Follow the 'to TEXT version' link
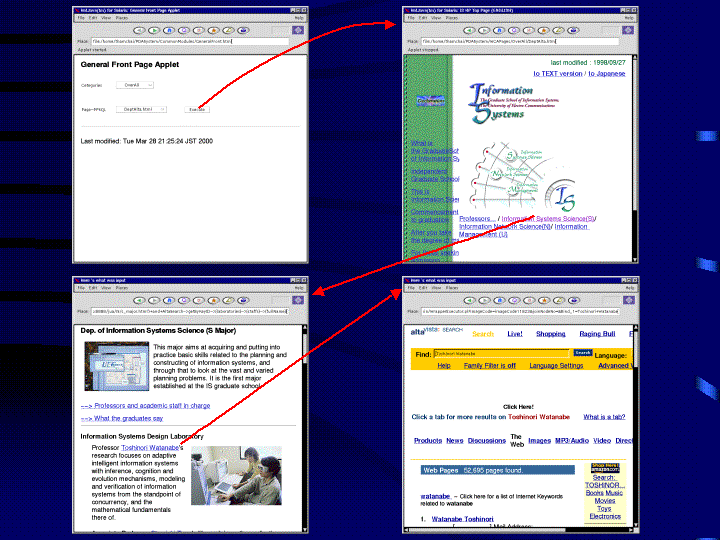 tap(557, 73)
